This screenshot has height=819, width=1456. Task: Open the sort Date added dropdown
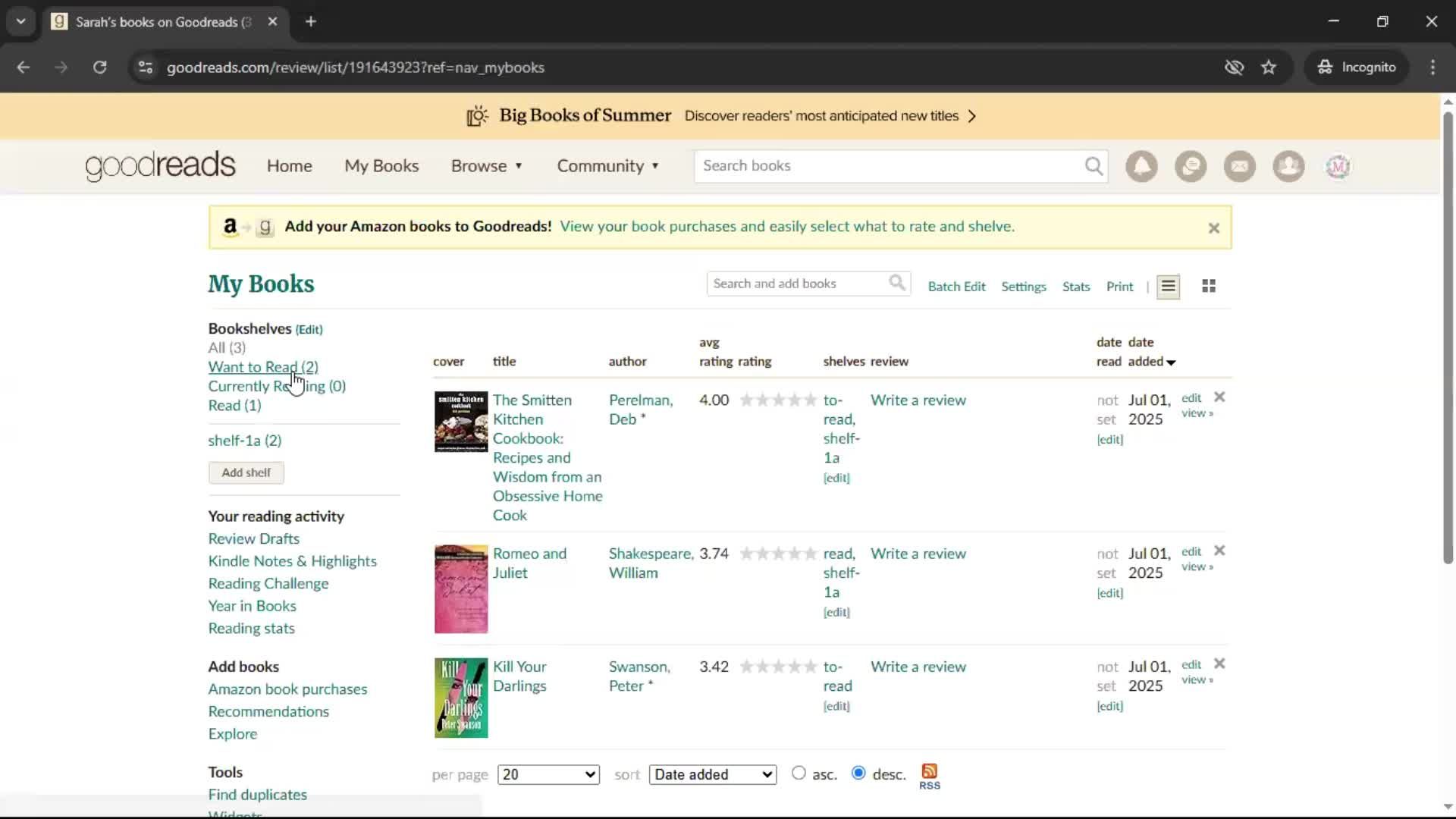point(713,774)
